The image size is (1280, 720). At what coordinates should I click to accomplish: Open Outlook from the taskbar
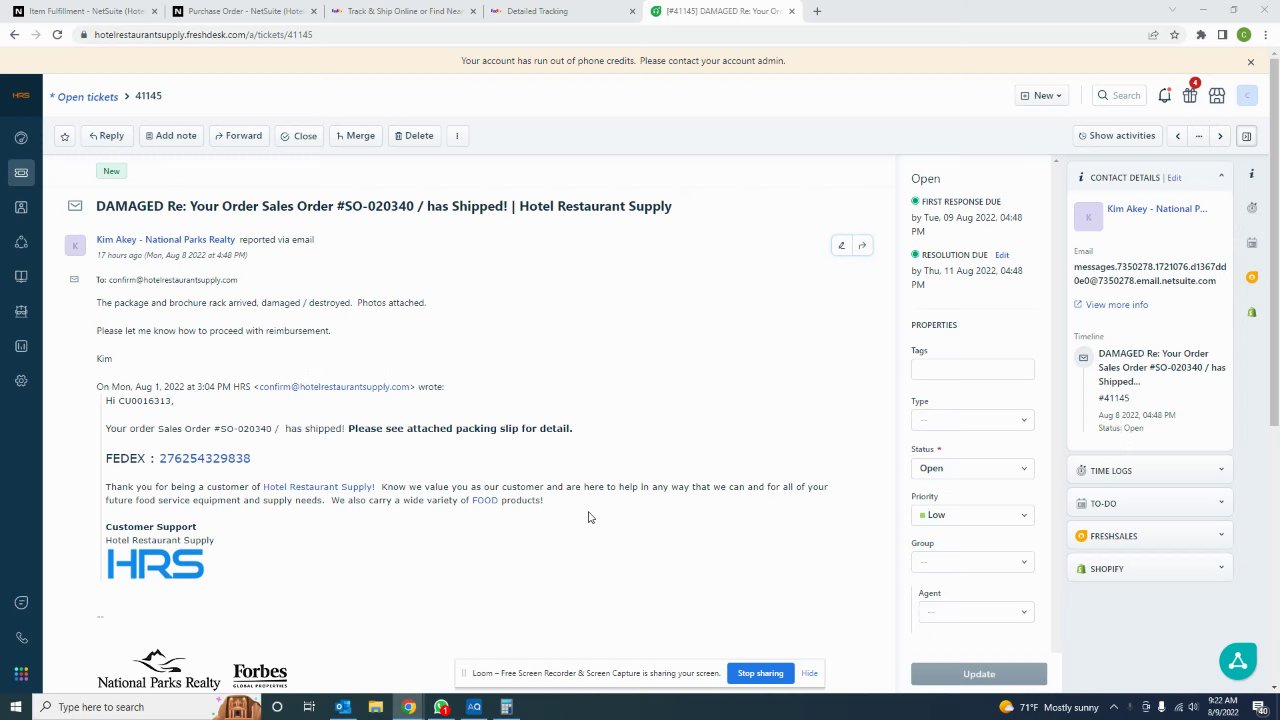coord(342,707)
